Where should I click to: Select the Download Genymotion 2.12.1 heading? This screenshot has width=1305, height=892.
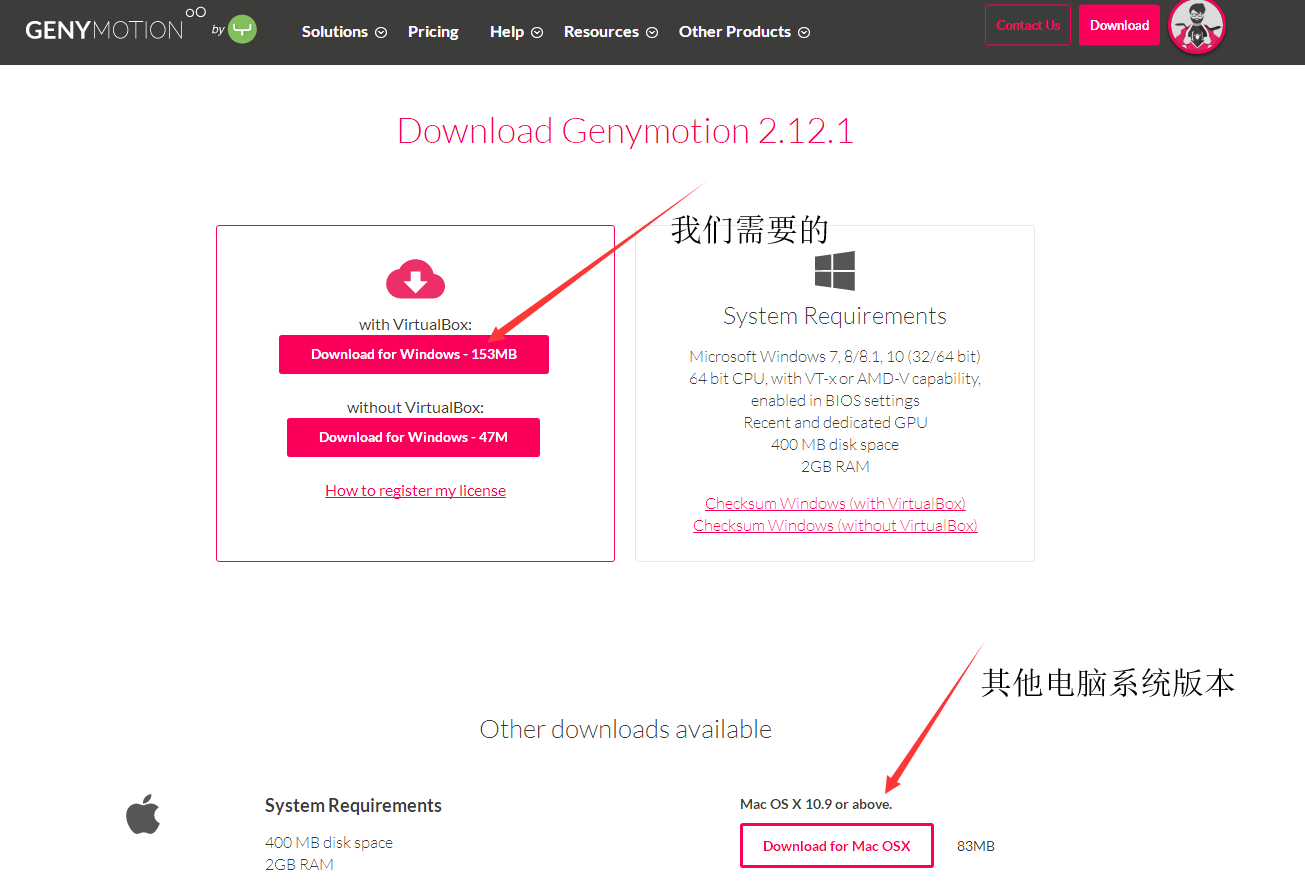click(x=625, y=131)
